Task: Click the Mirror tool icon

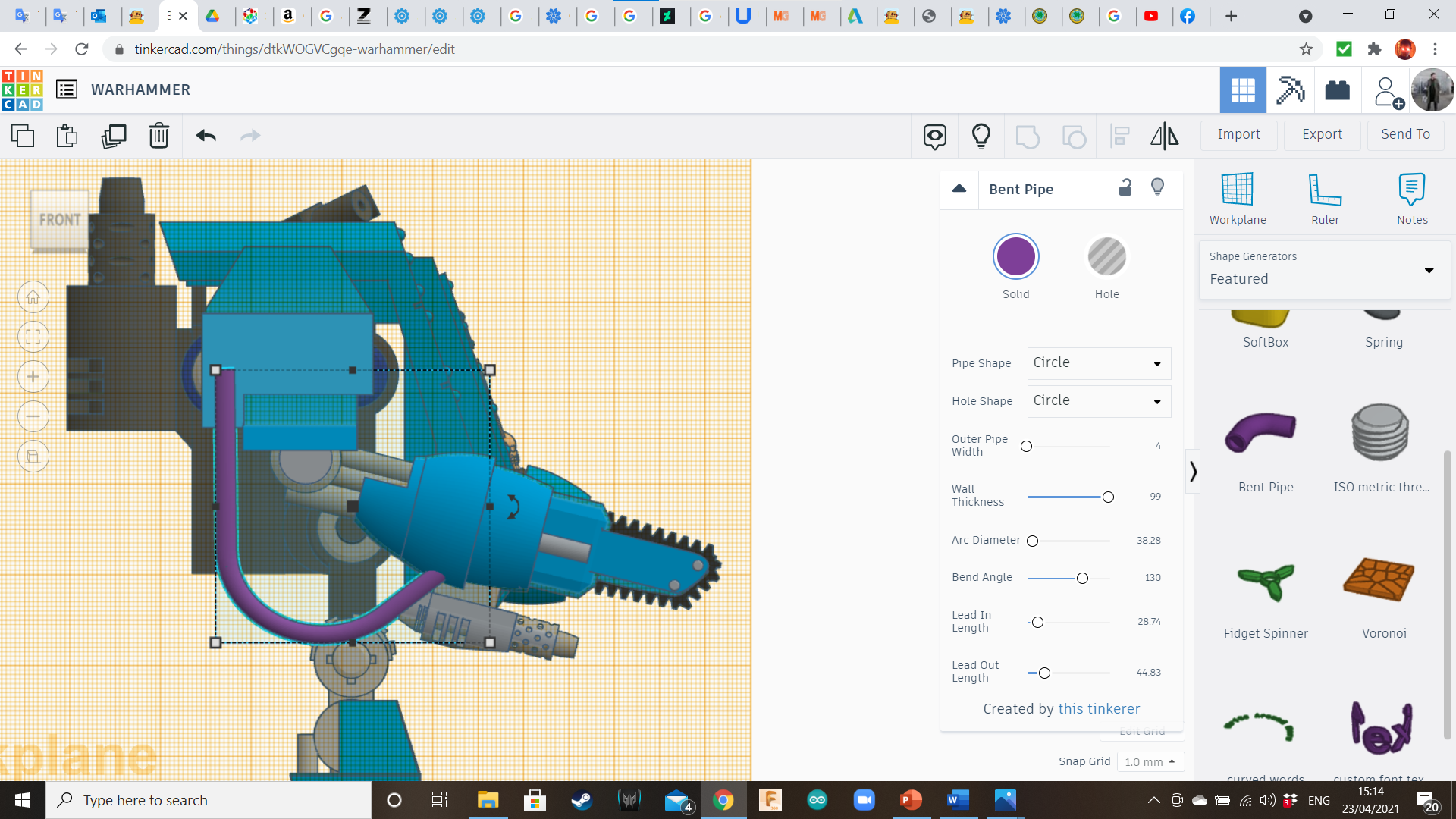Action: (x=1164, y=136)
